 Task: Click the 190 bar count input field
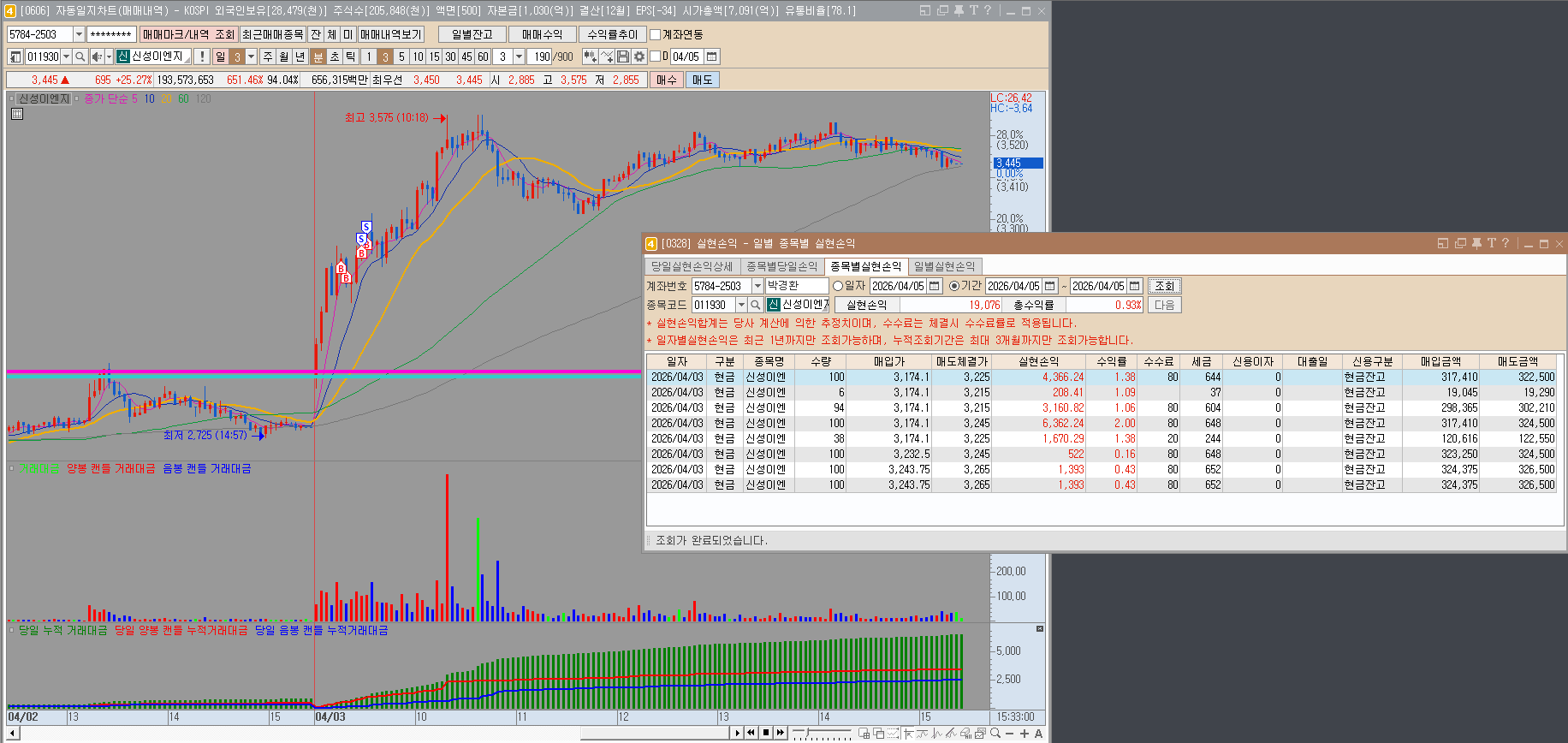point(541,56)
